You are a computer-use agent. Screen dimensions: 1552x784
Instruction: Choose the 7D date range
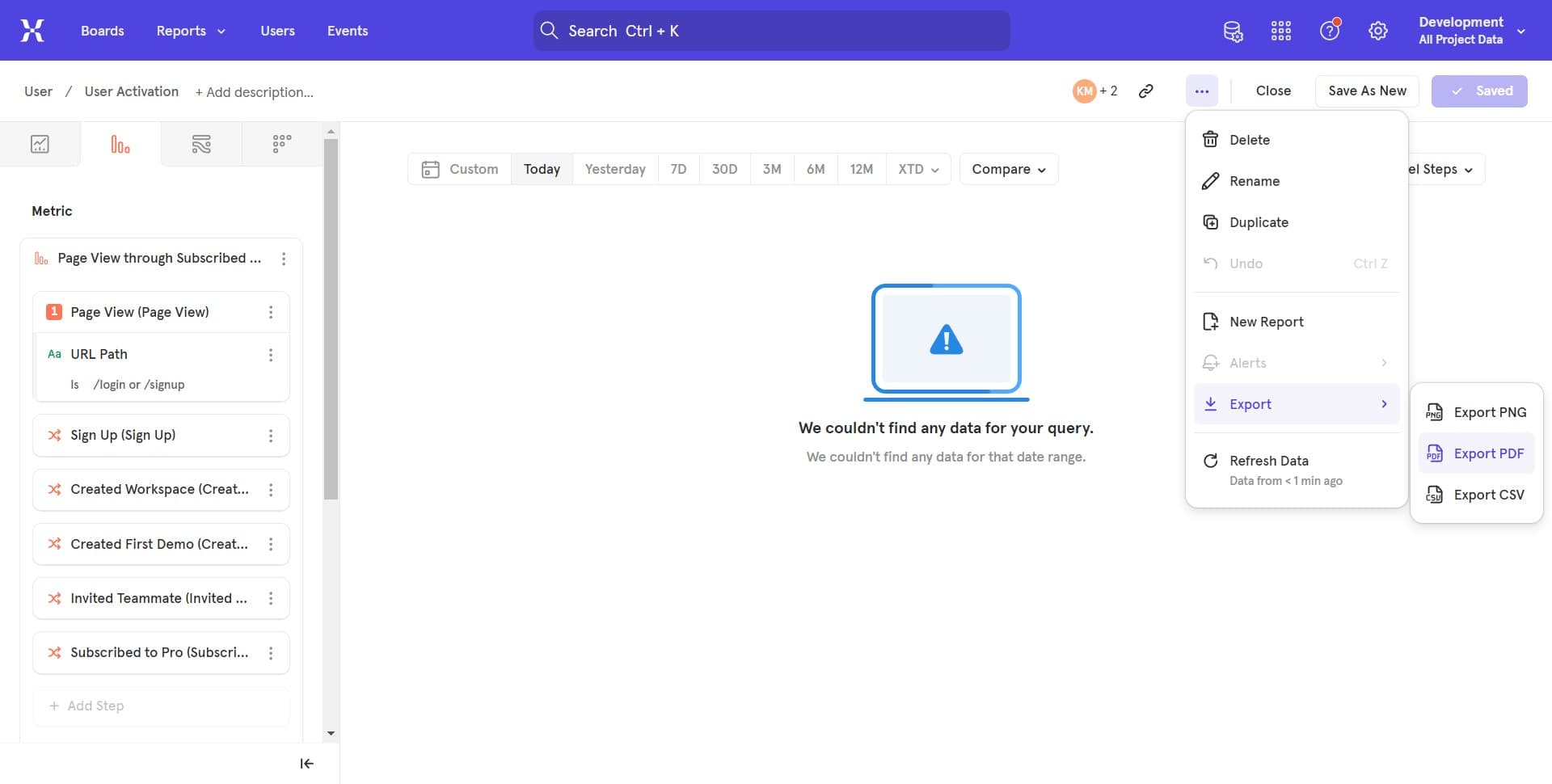[678, 169]
